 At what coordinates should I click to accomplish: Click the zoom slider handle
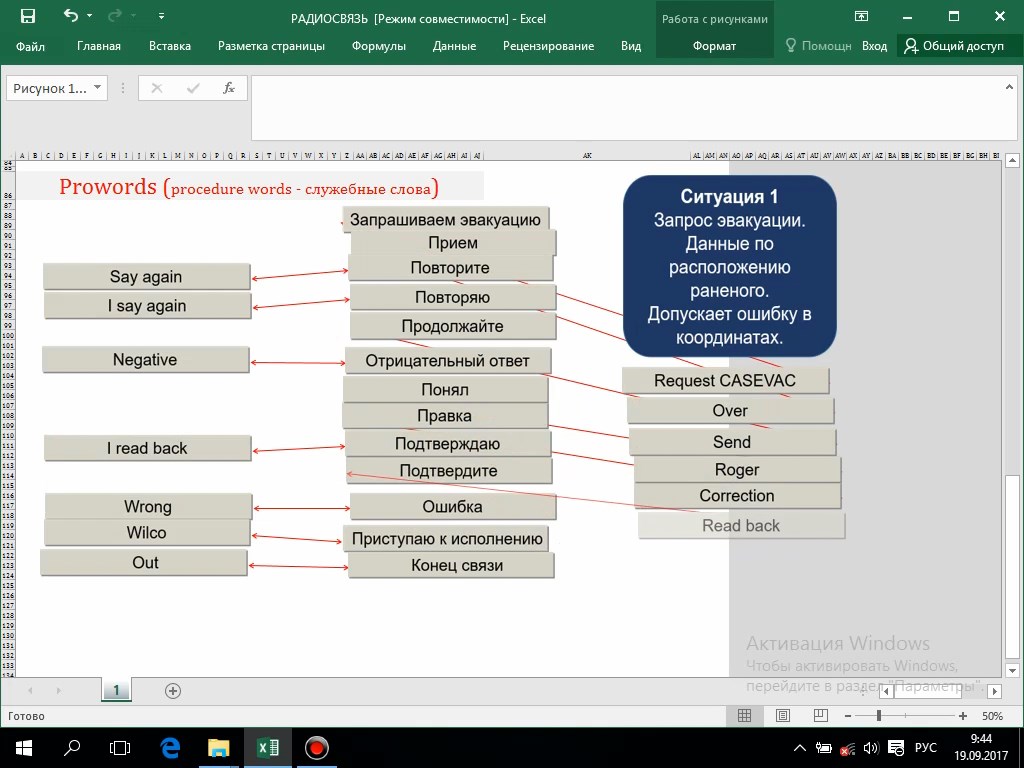click(879, 716)
